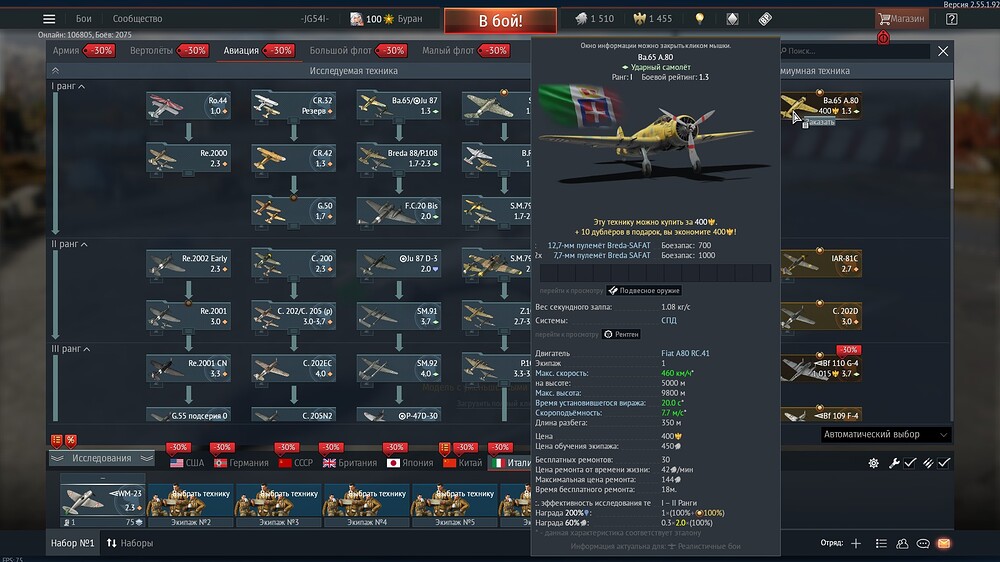The width and height of the screenshot is (1000, 562).
Task: Select the Британия nation tab
Action: pos(349,463)
